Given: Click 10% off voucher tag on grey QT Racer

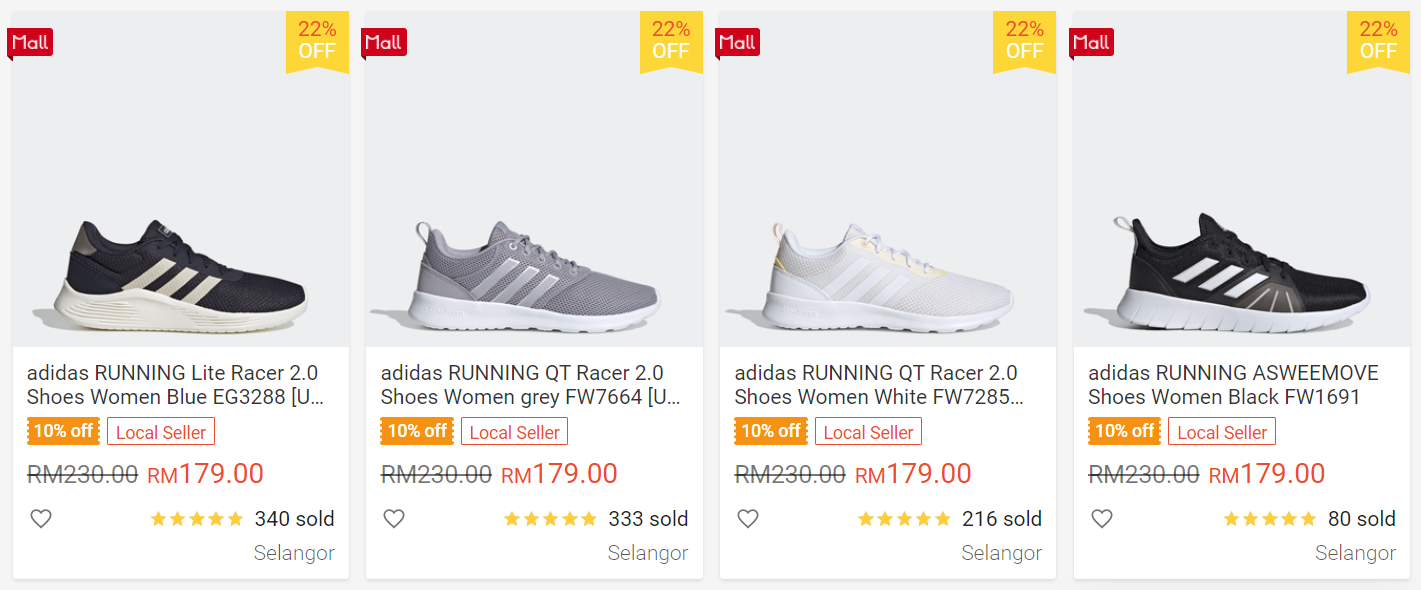Looking at the screenshot, I should click(417, 432).
